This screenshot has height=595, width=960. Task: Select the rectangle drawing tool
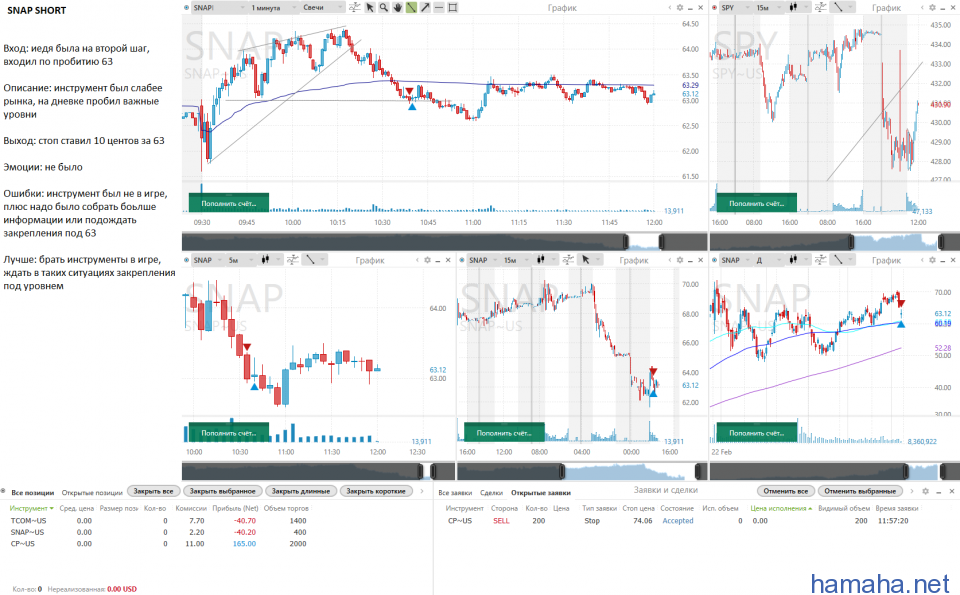tap(453, 7)
